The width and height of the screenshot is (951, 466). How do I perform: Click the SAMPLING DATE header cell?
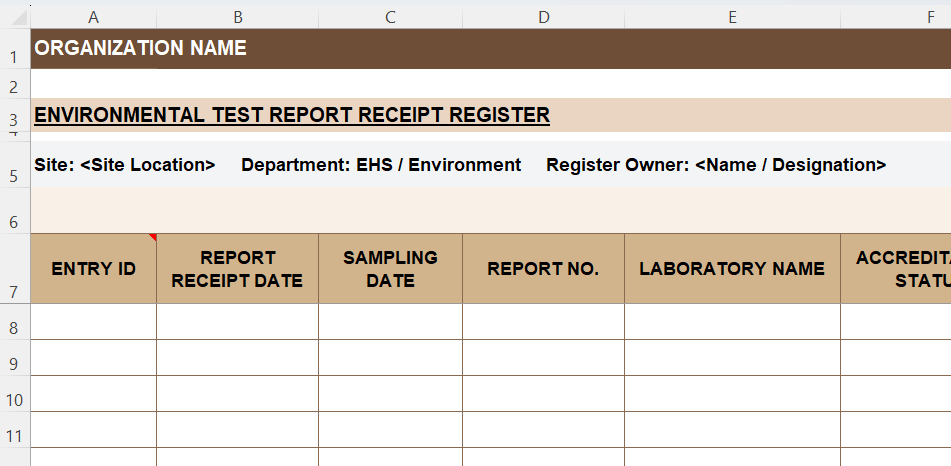click(390, 269)
